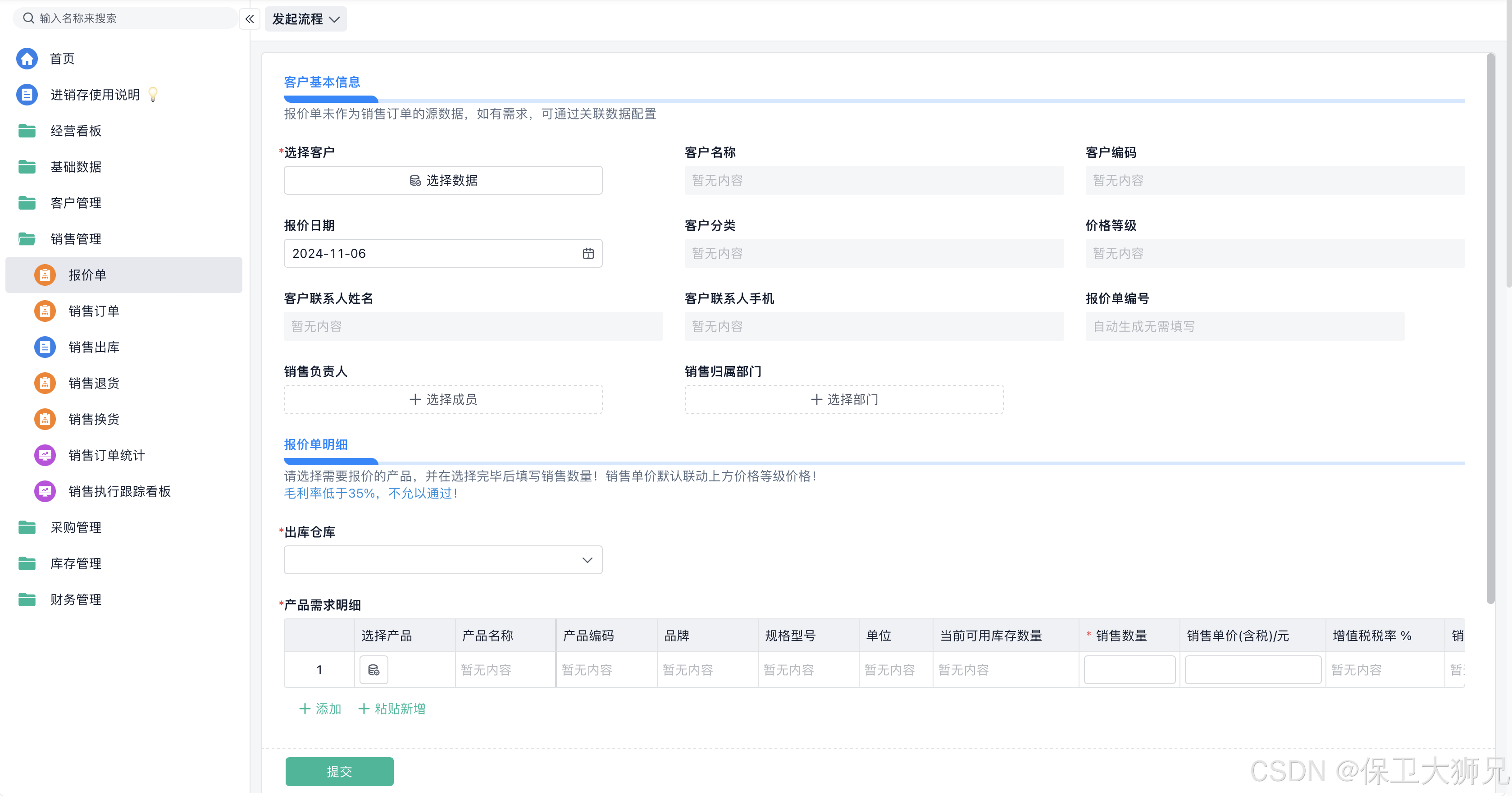Expand the 采购管理 folder
The width and height of the screenshot is (1512, 796).
[x=75, y=528]
